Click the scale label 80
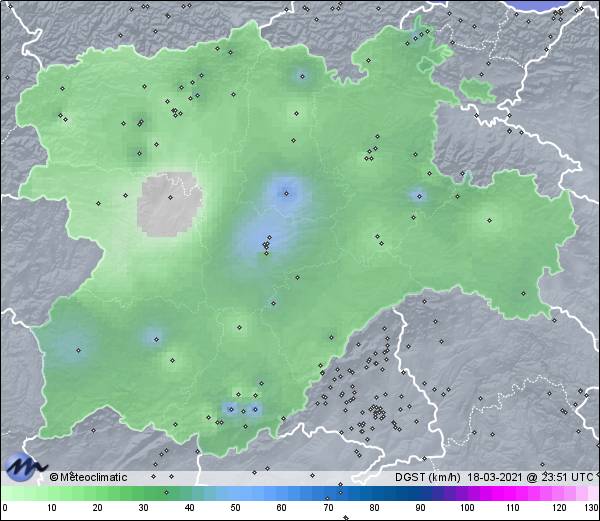 tap(374, 508)
